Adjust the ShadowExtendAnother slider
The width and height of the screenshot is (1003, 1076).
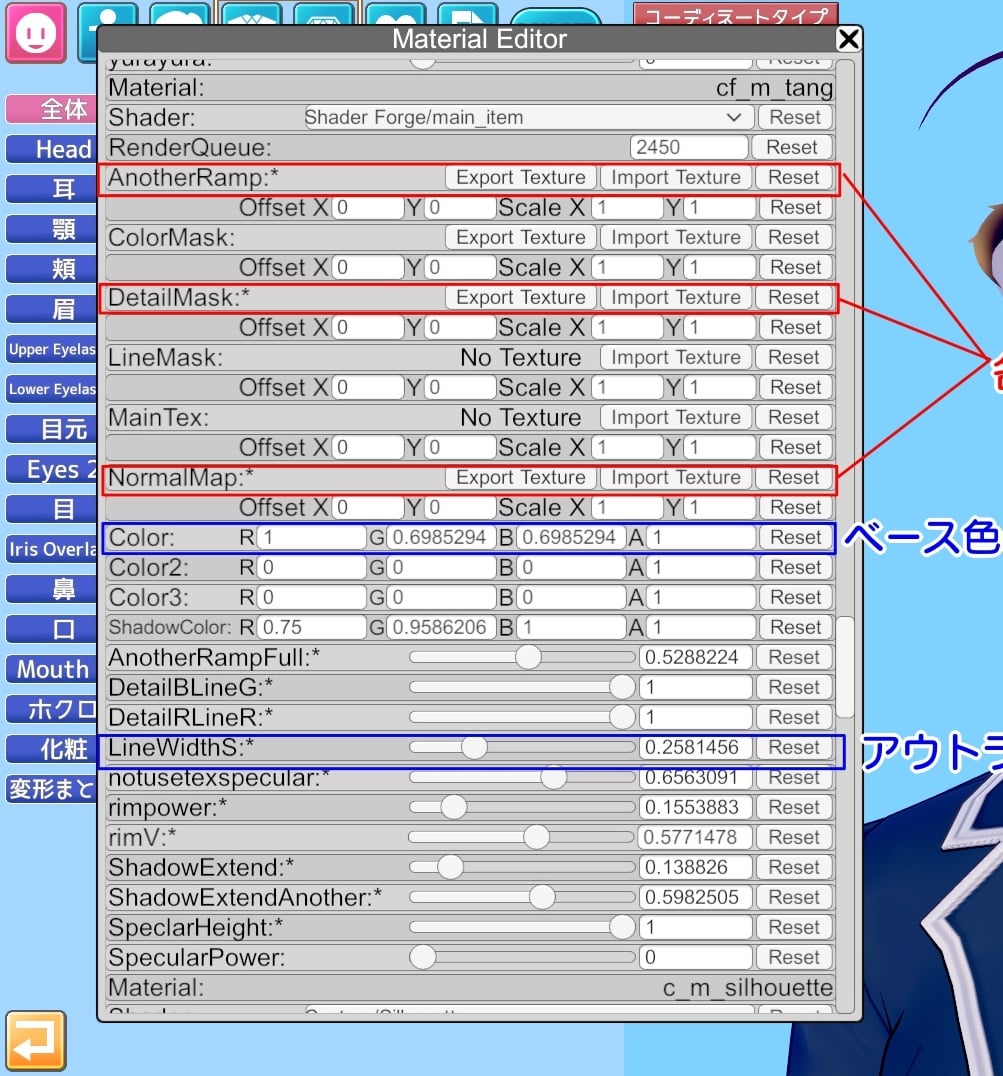point(522,898)
